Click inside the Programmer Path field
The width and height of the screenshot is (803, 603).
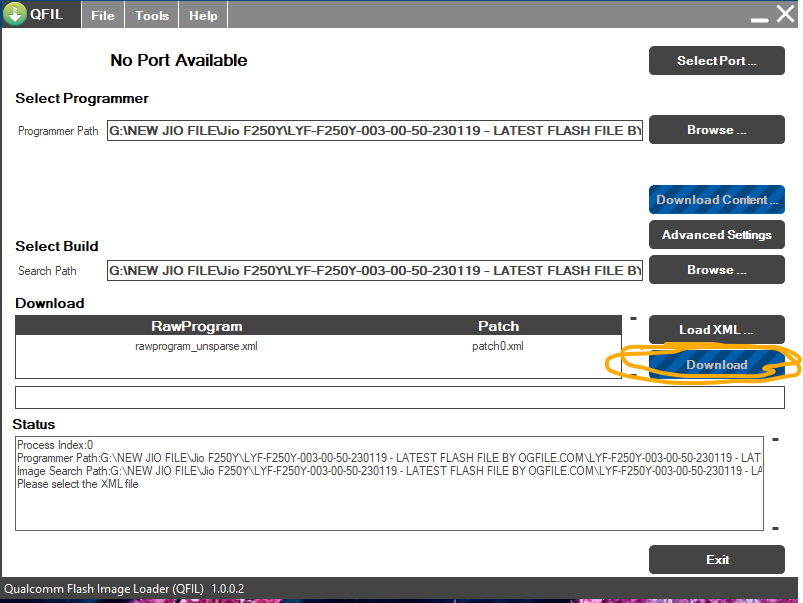[x=374, y=131]
